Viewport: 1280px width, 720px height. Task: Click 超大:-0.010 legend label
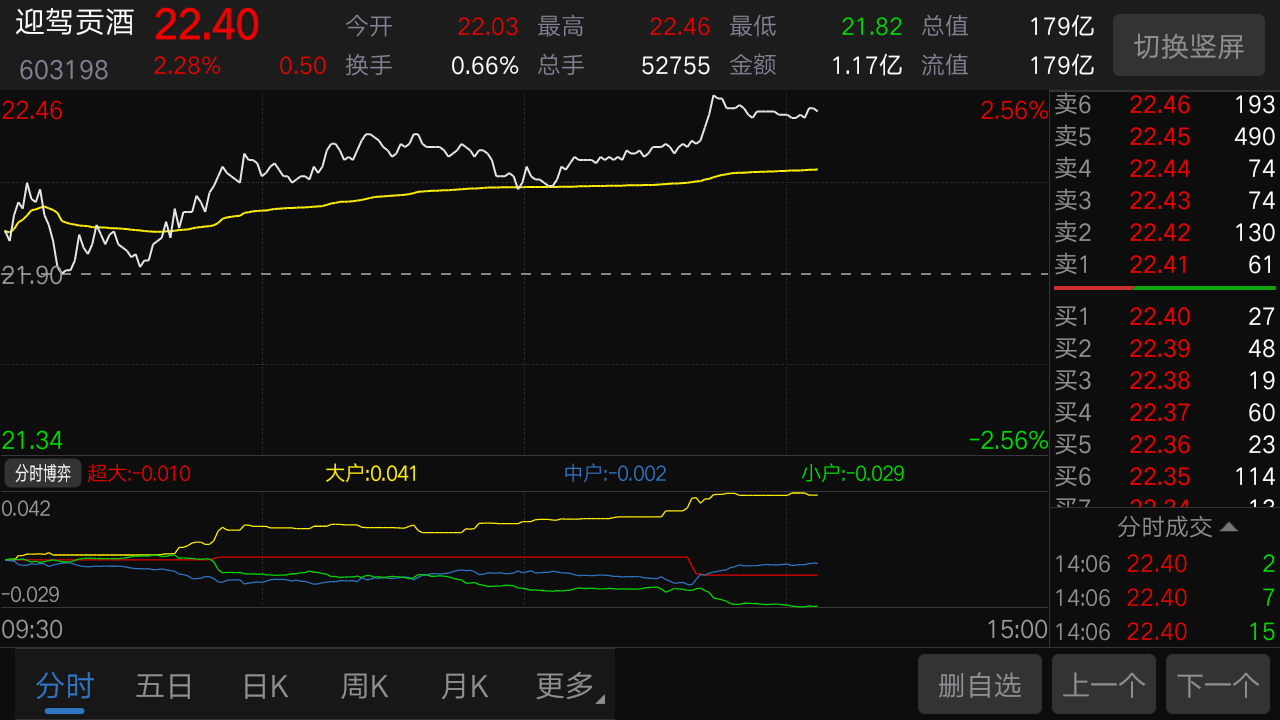point(139,473)
